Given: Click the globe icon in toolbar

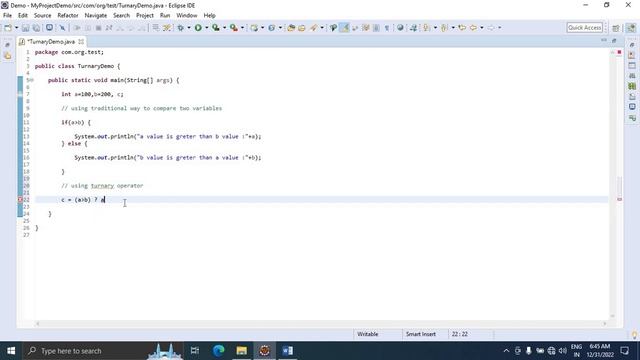Looking at the screenshot, I should 400,28.
